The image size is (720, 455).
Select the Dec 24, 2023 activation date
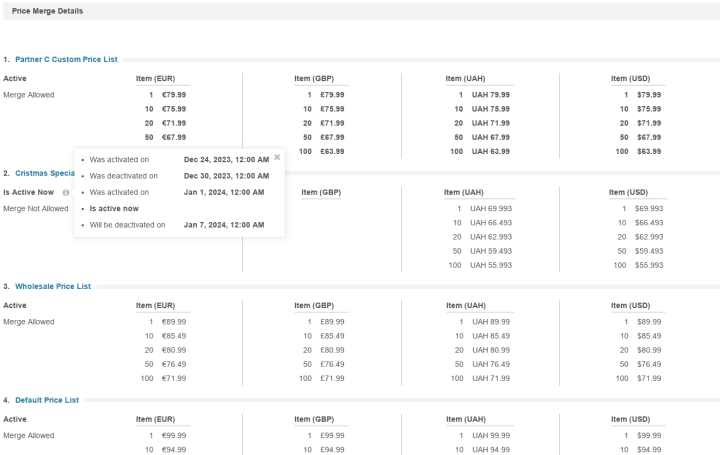[x=226, y=160]
